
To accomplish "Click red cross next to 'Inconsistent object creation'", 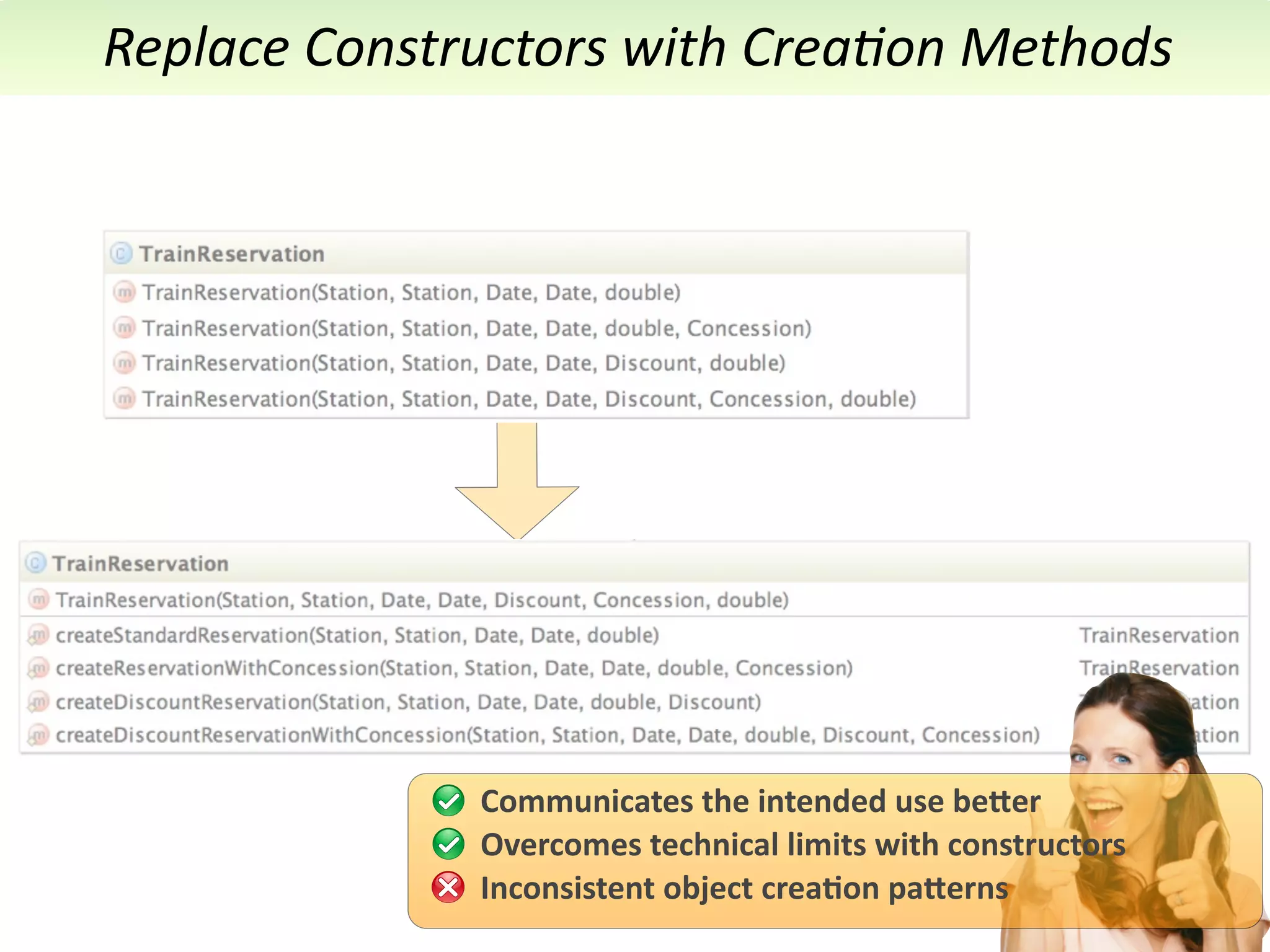I will click(448, 887).
